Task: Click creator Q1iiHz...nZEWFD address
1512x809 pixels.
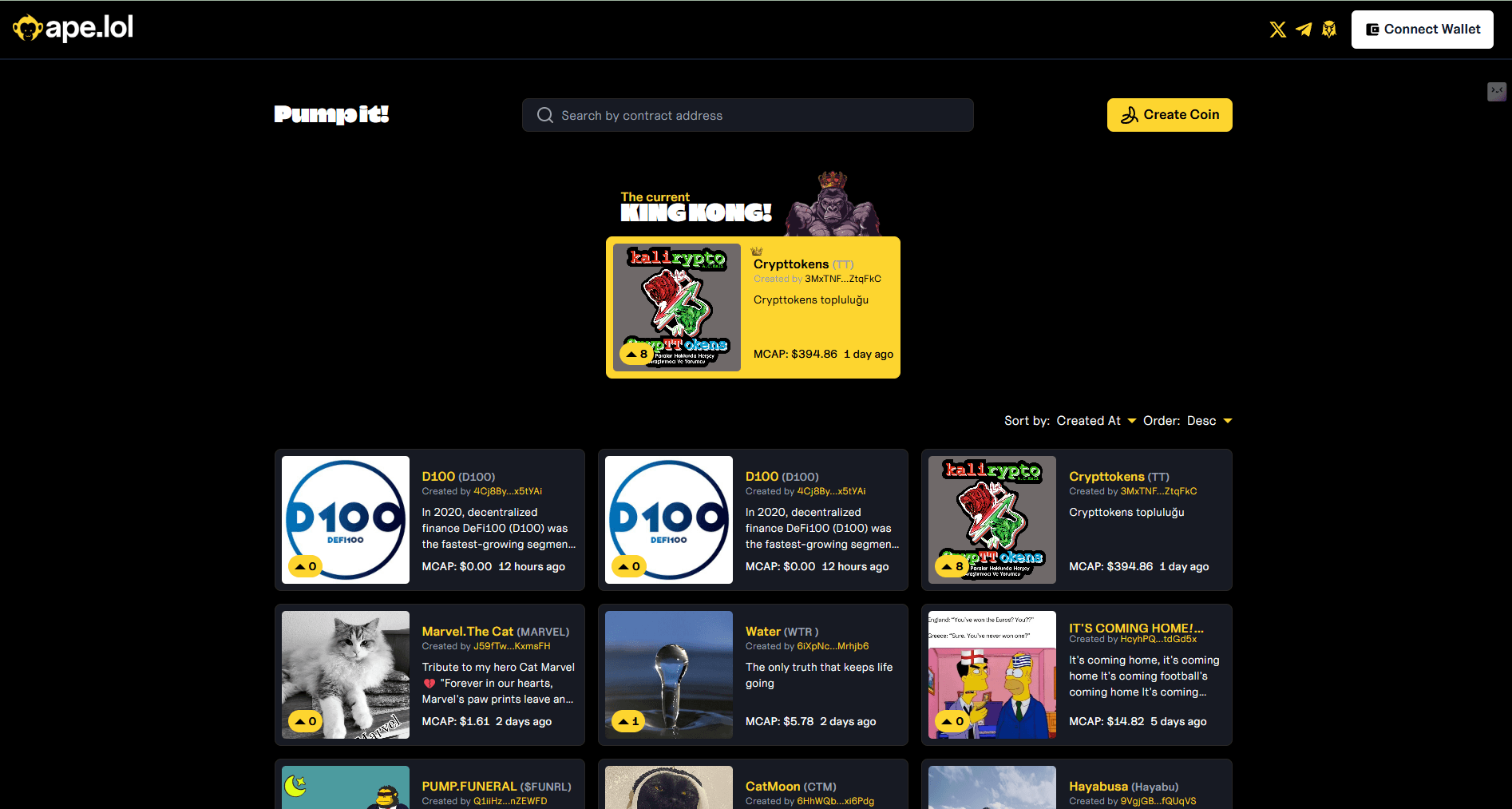Action: (510, 801)
